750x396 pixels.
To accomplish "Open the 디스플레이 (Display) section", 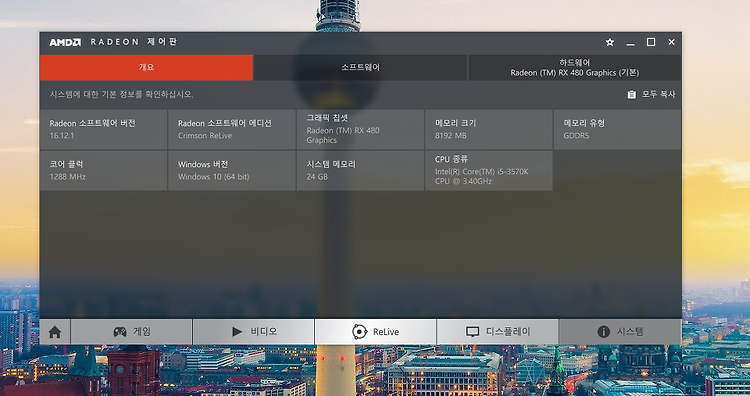I will (x=497, y=332).
